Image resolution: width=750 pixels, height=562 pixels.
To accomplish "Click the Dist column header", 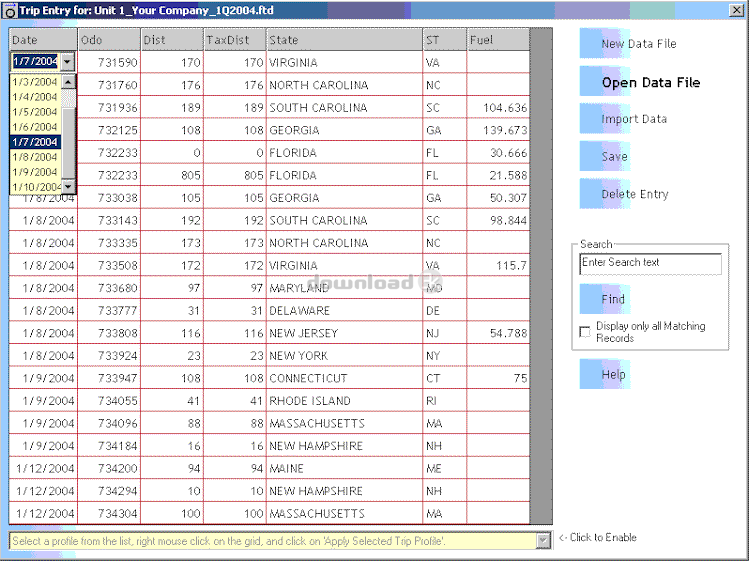I will (x=172, y=40).
